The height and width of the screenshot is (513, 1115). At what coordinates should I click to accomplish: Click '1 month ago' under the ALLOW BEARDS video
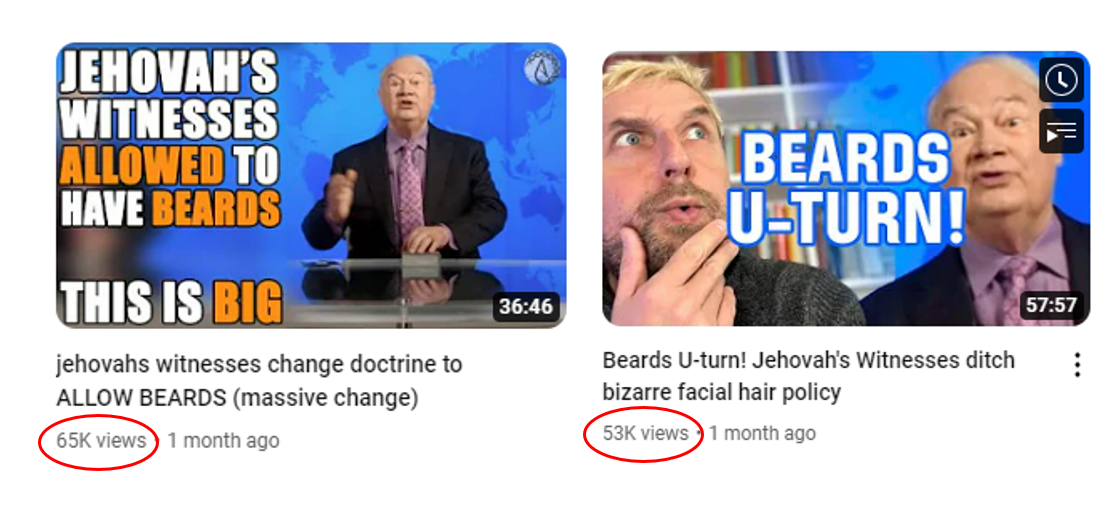223,440
